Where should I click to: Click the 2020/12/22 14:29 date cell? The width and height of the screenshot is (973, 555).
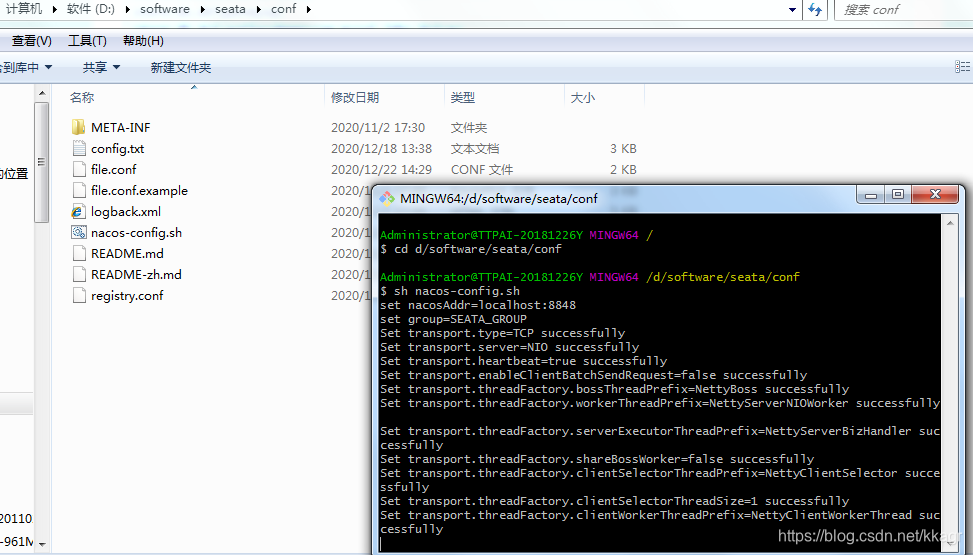point(381,169)
